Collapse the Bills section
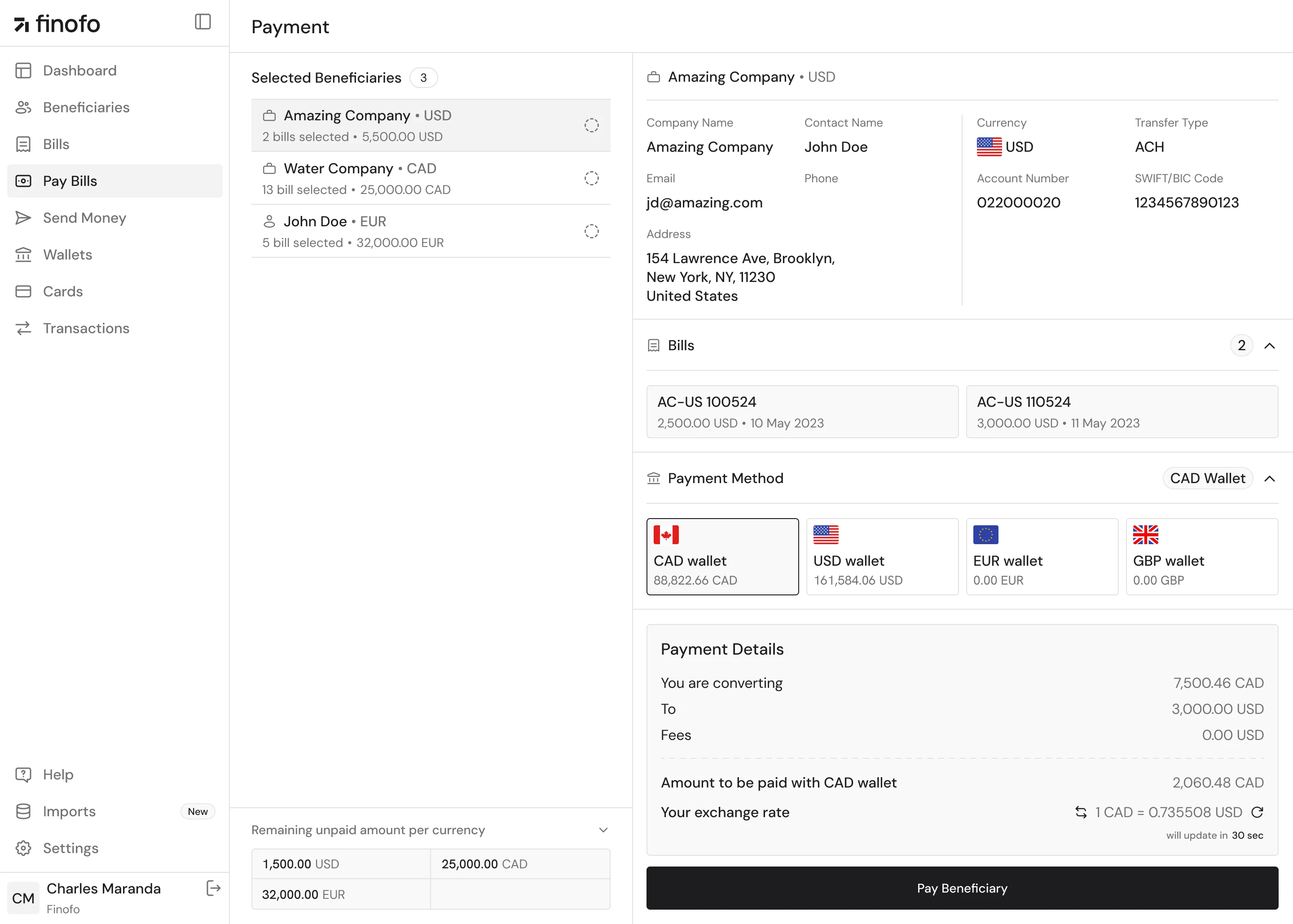 click(x=1271, y=345)
